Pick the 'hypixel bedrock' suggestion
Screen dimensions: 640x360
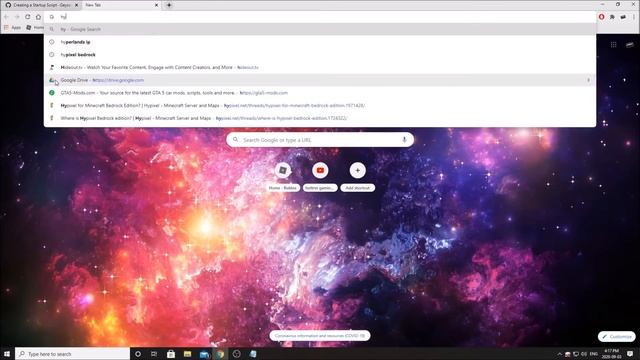click(x=320, y=55)
